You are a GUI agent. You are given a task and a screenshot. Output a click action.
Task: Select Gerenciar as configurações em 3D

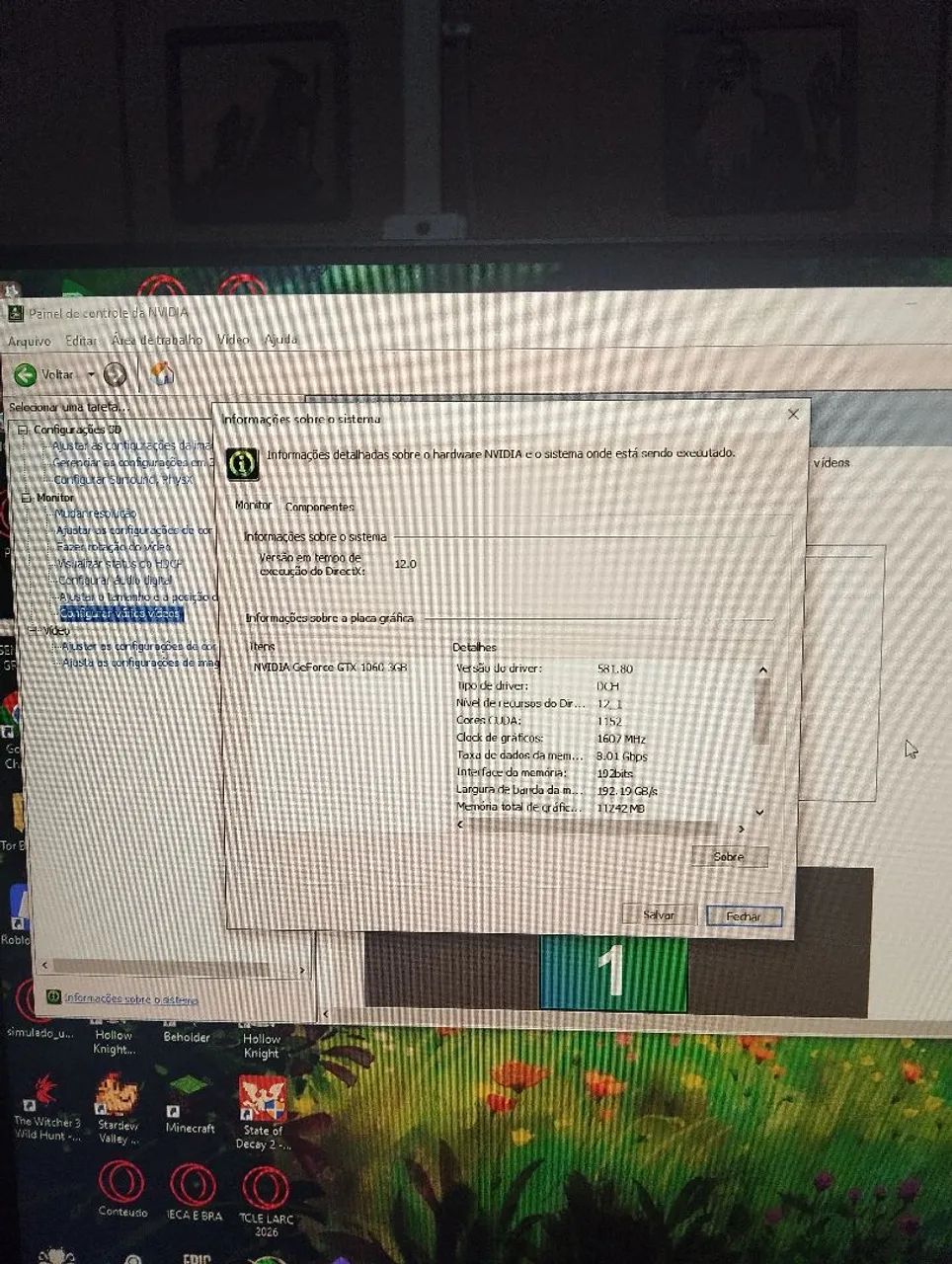click(x=133, y=462)
